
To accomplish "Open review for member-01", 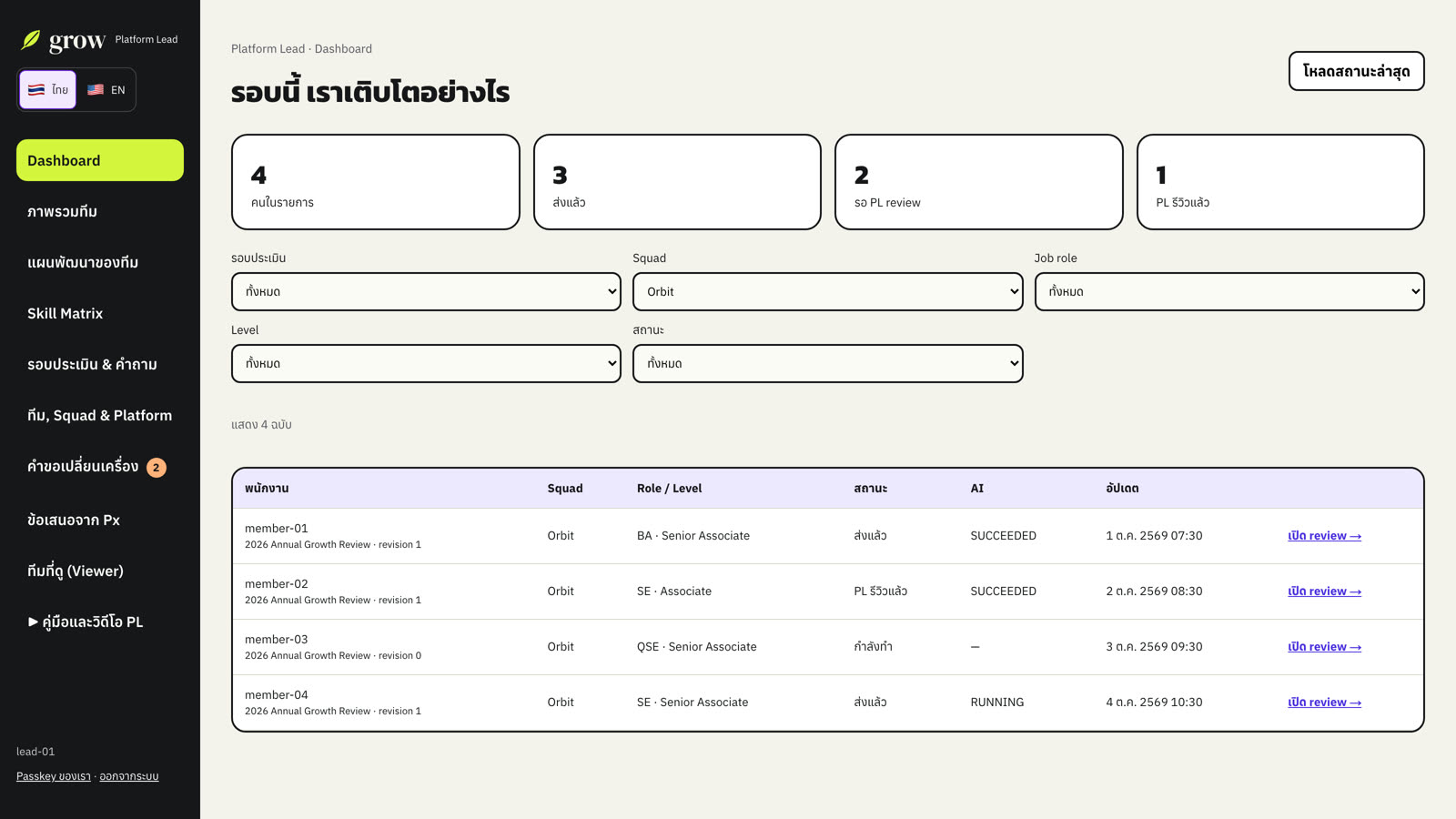I will (1324, 536).
